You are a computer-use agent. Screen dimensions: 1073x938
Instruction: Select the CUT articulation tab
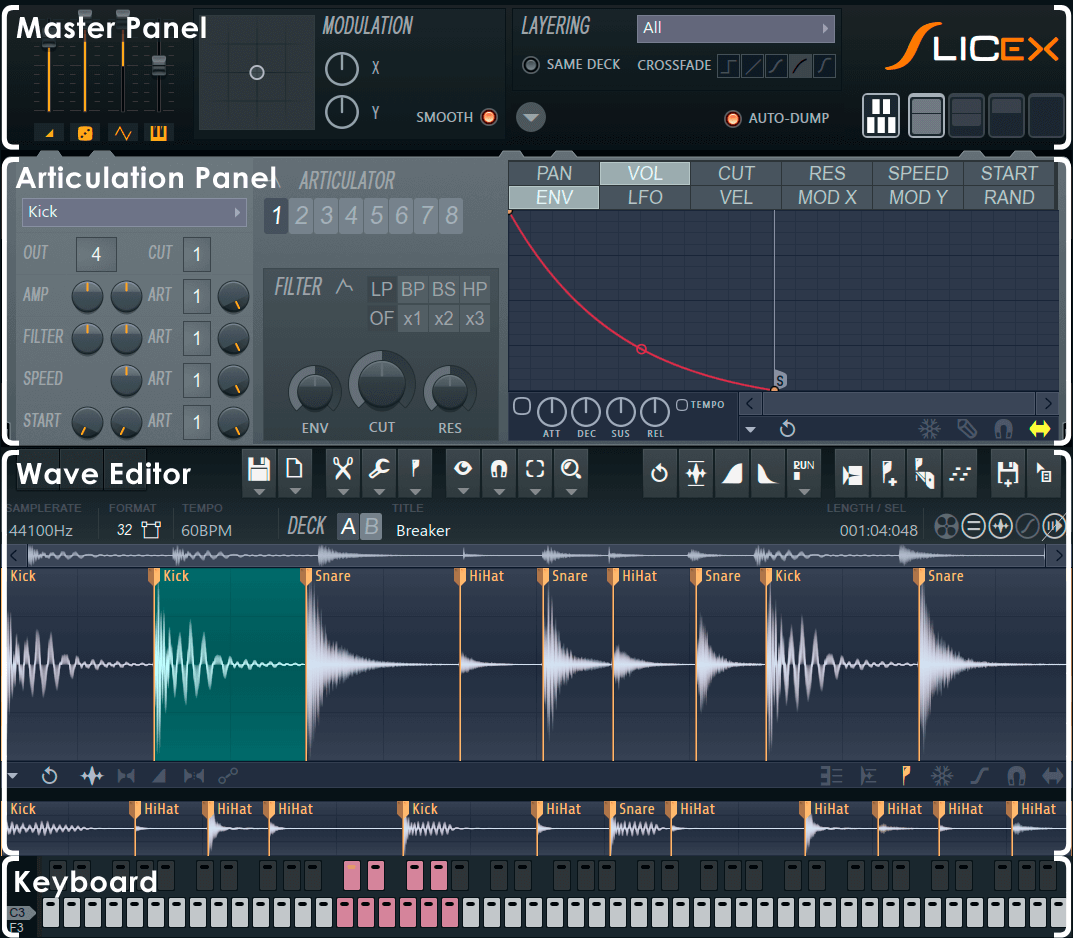click(x=736, y=174)
